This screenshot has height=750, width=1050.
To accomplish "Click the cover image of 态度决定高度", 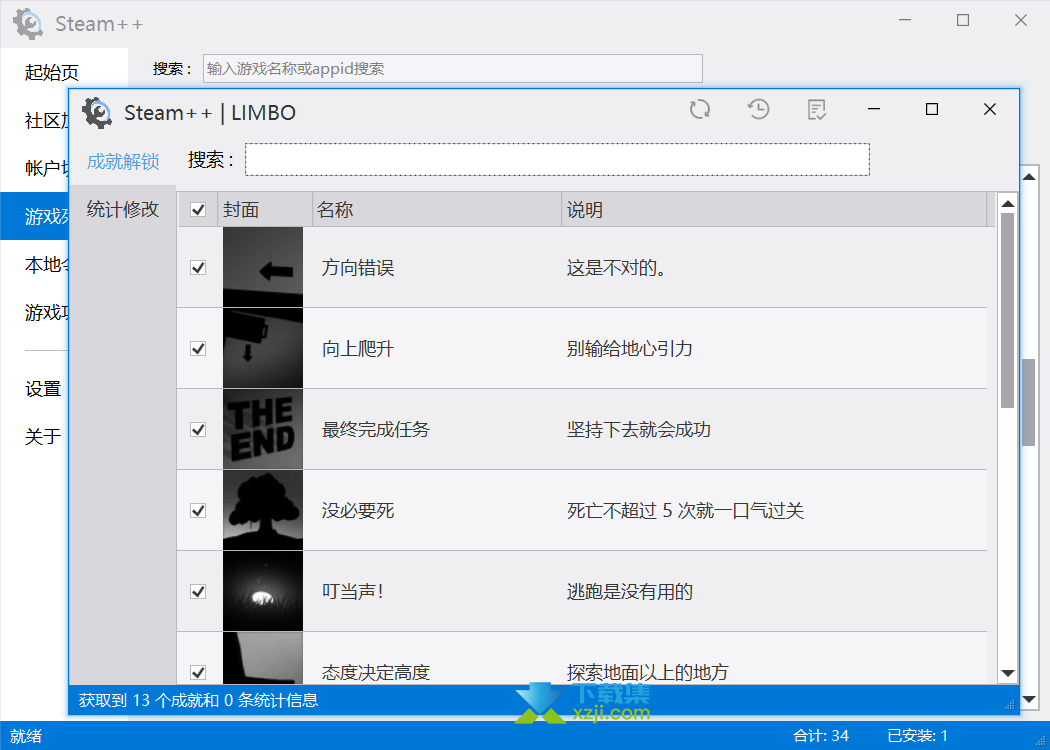I will tap(262, 658).
